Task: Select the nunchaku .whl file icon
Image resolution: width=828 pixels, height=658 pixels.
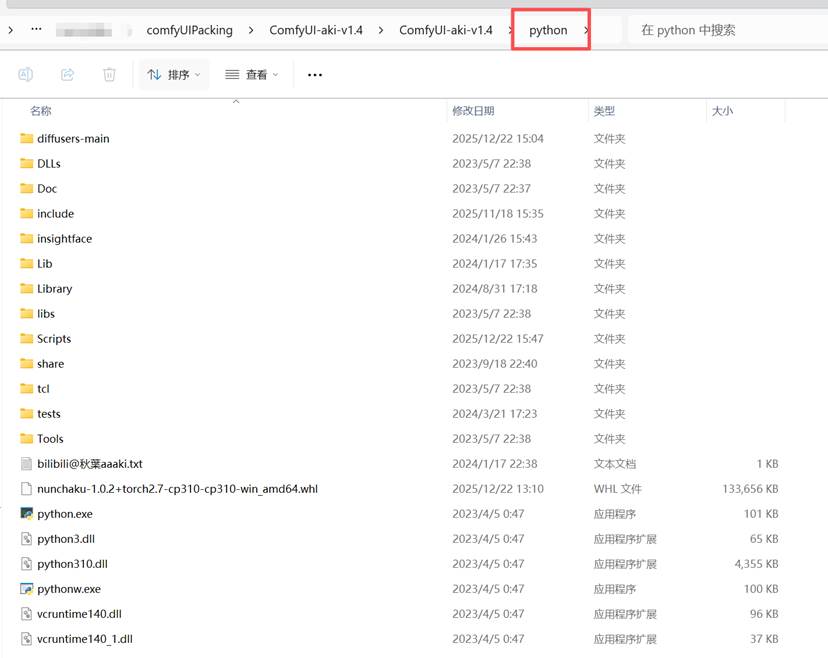Action: point(27,489)
